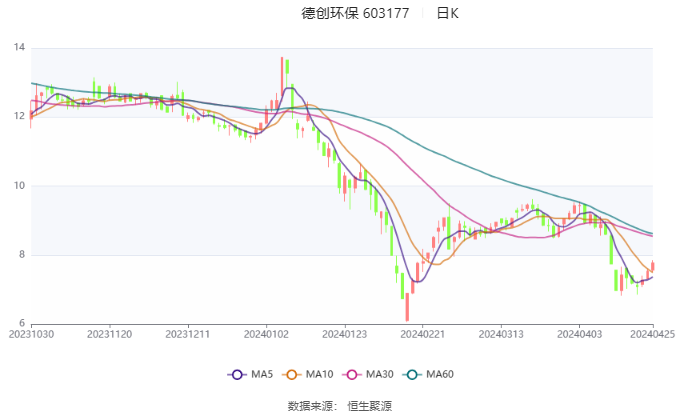
Task: Click the 20240425 end date label
Action: point(652,335)
